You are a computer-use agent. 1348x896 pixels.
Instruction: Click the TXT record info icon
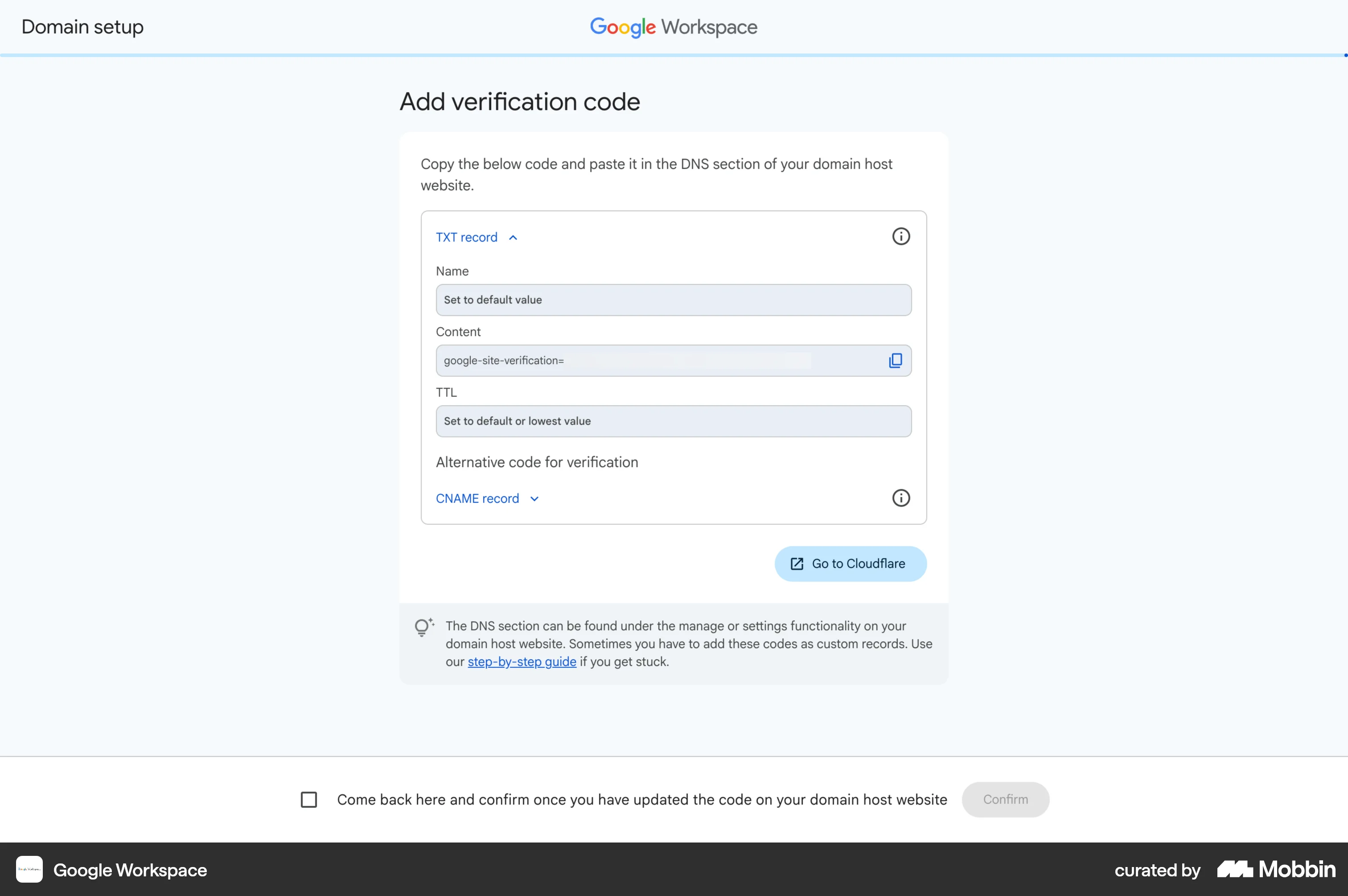pyautogui.click(x=900, y=237)
